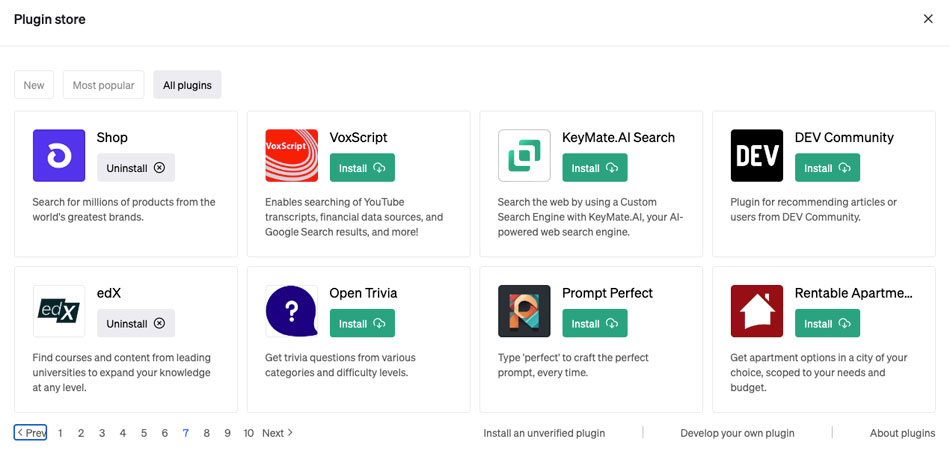Click the VoxScript plugin logo
Image resolution: width=950 pixels, height=451 pixels.
click(x=291, y=156)
